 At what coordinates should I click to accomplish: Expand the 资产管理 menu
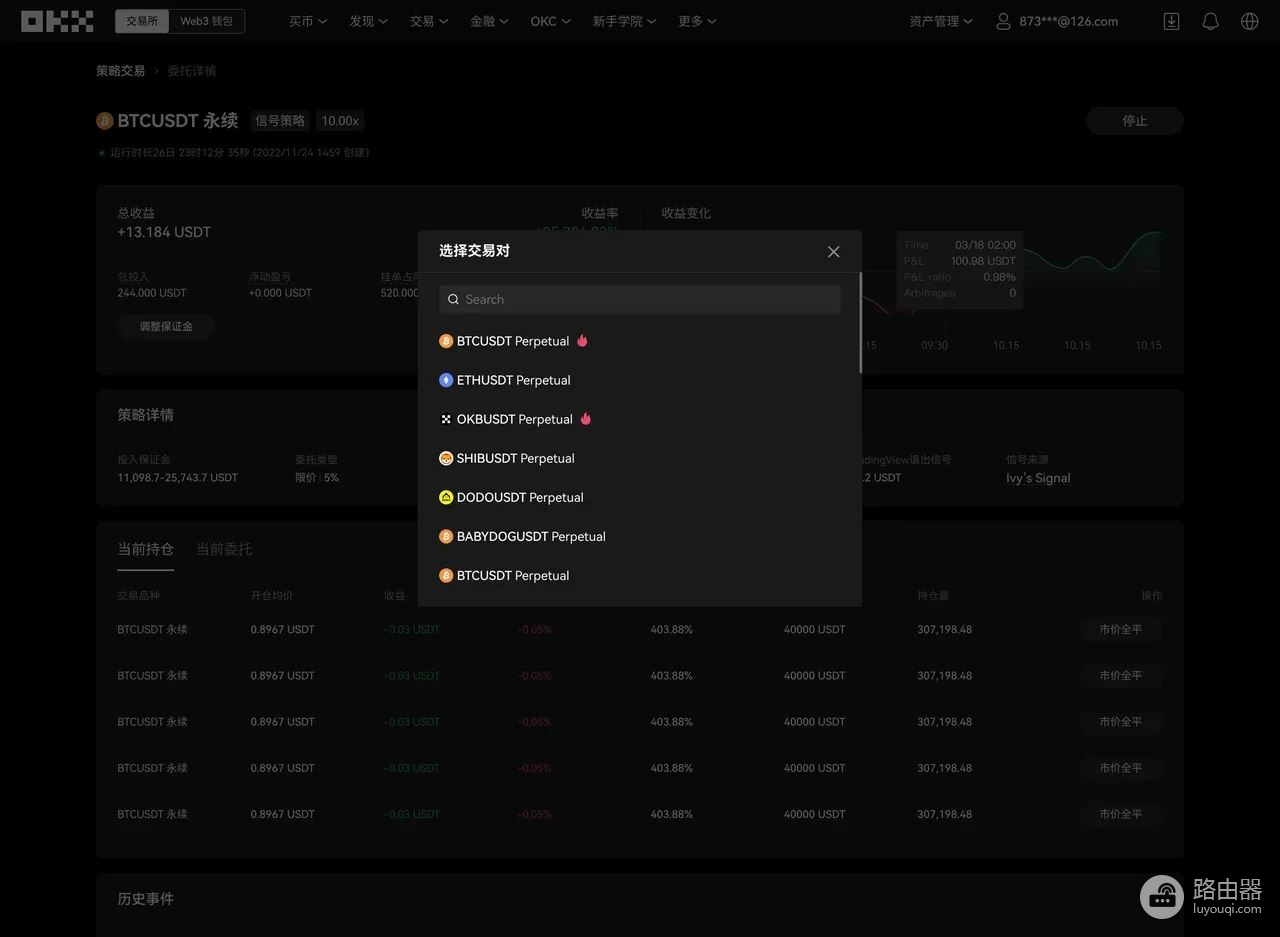pyautogui.click(x=940, y=21)
